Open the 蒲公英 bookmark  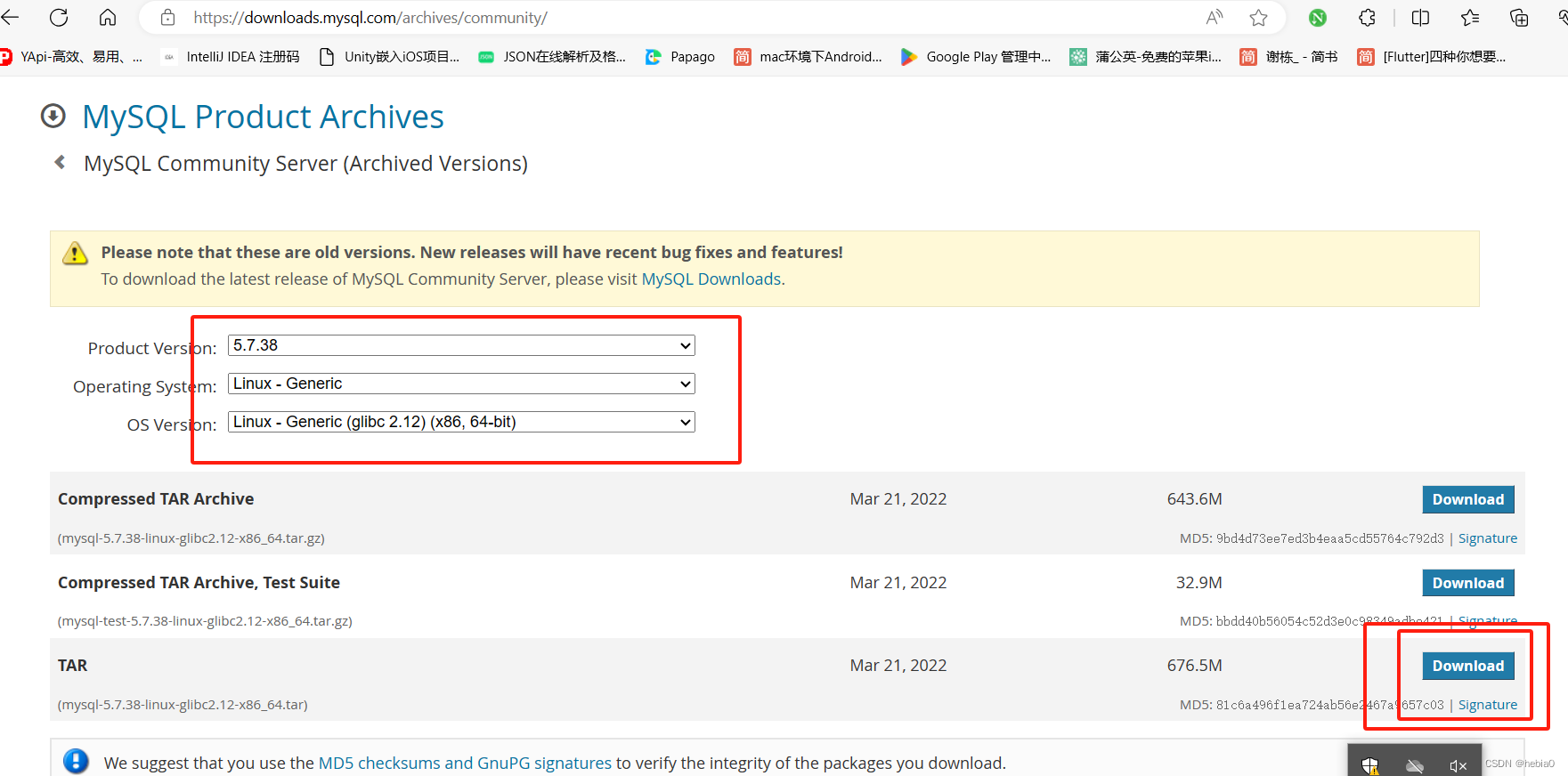[1146, 57]
